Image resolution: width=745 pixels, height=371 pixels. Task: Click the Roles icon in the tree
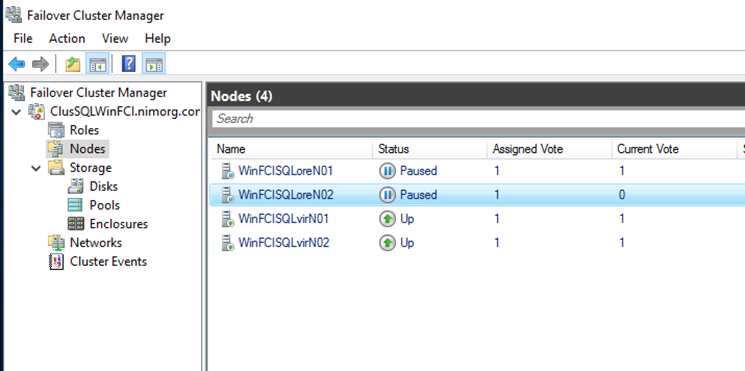point(57,130)
